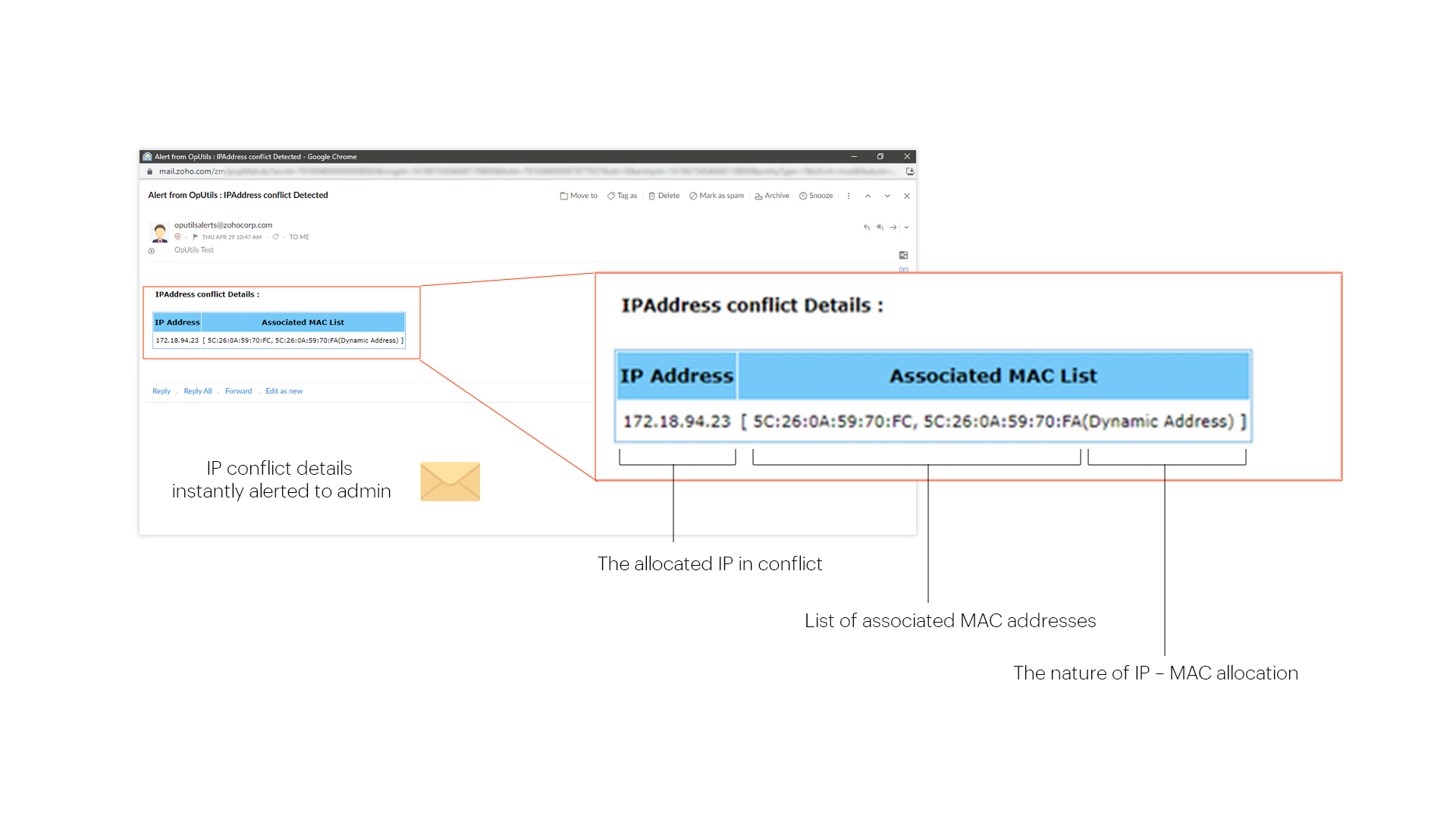
Task: Click Reply All for this email
Action: (197, 390)
